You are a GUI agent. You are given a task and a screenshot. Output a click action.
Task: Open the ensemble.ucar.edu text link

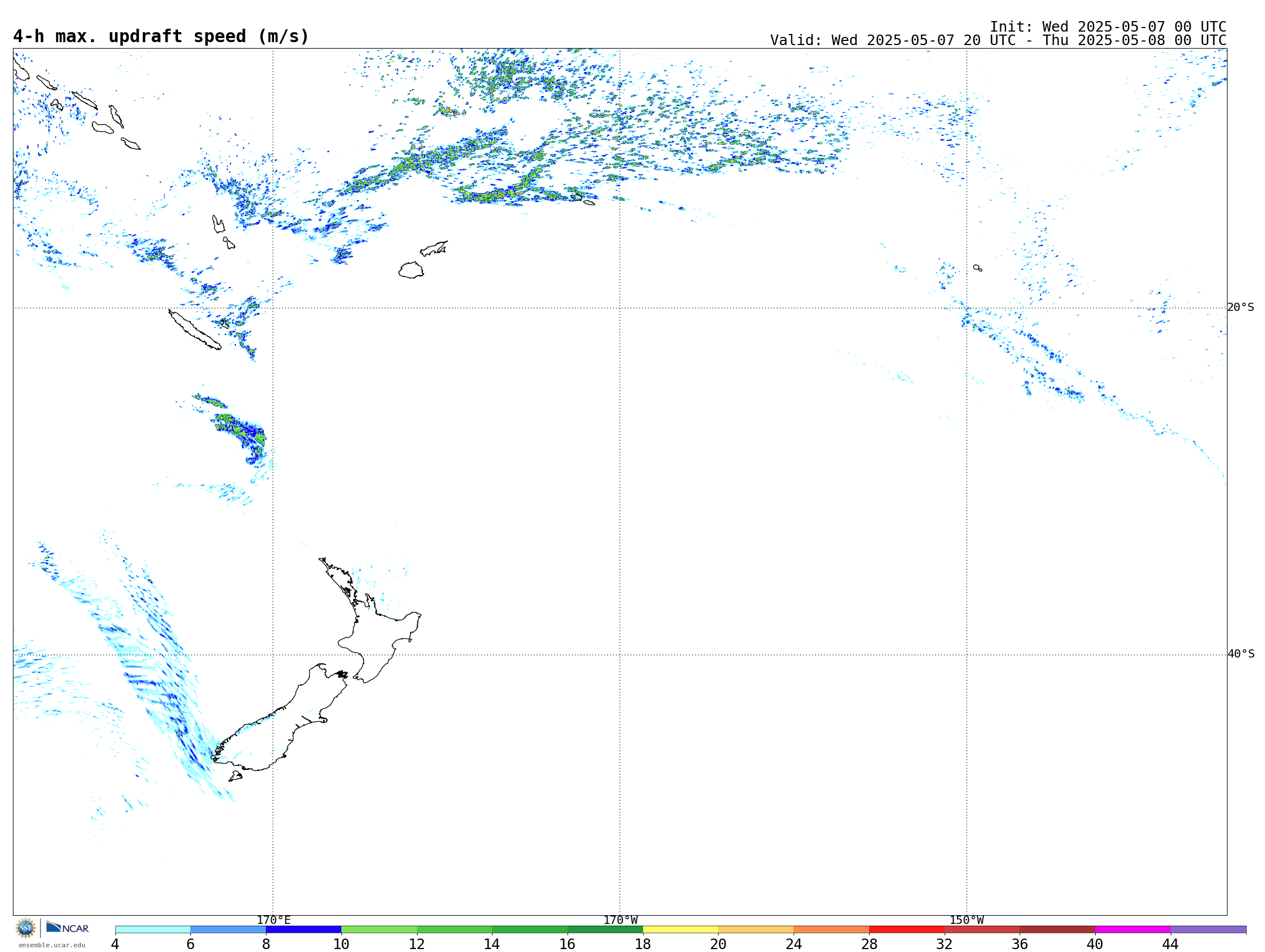tap(52, 945)
